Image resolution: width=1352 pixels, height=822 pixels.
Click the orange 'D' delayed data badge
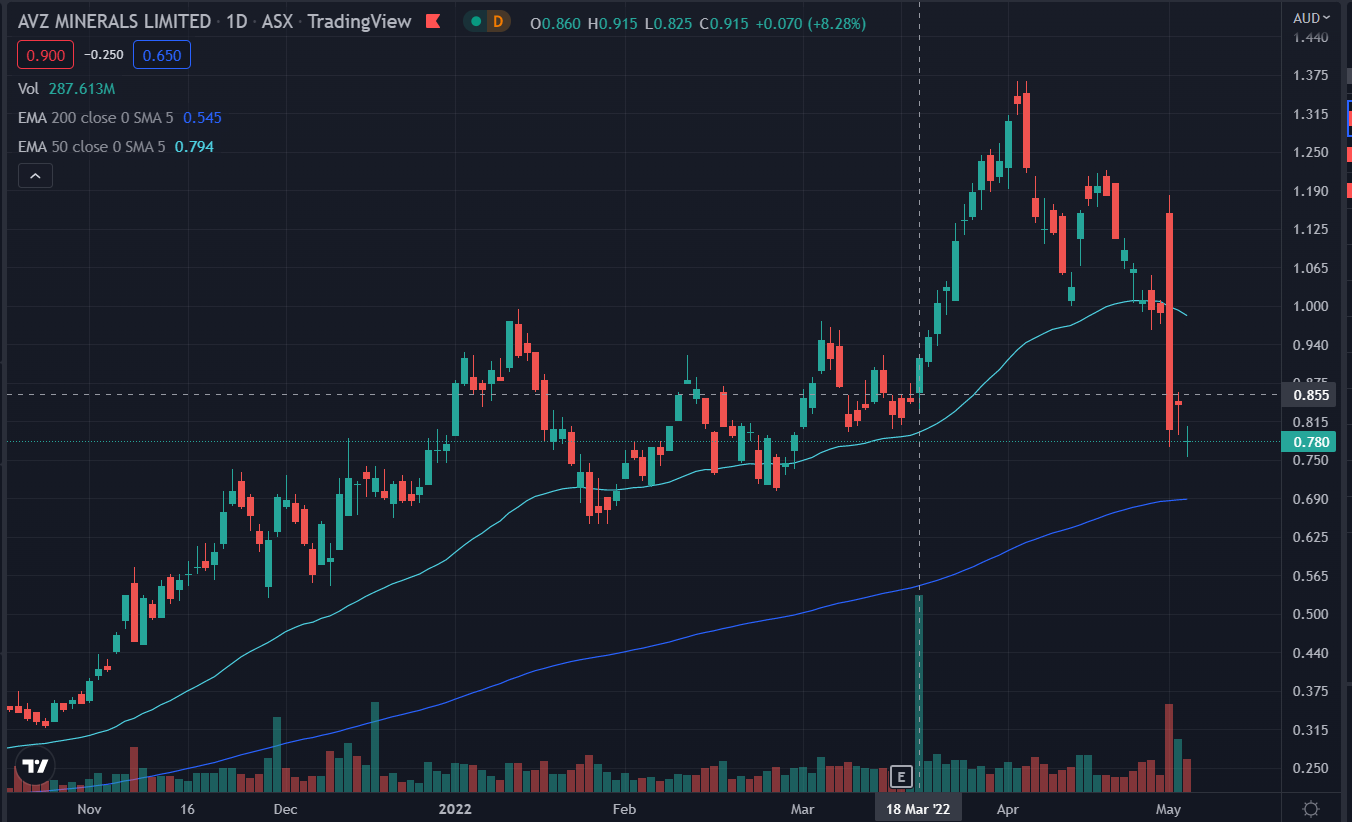click(x=497, y=22)
